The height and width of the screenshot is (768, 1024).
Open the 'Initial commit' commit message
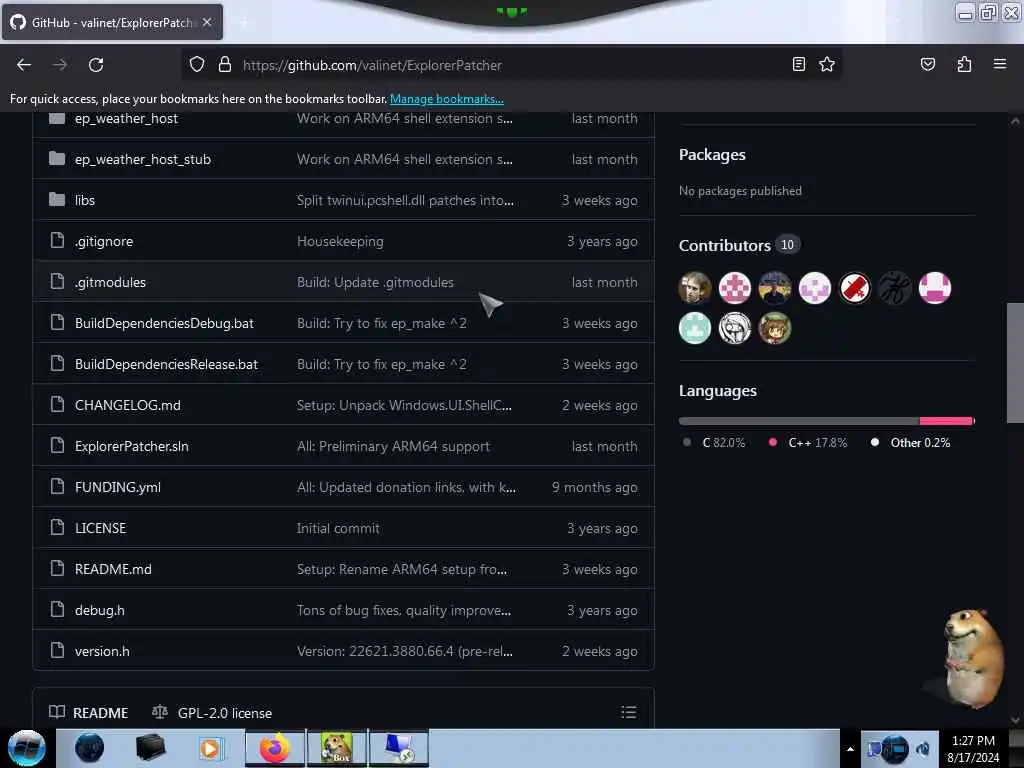pos(338,528)
